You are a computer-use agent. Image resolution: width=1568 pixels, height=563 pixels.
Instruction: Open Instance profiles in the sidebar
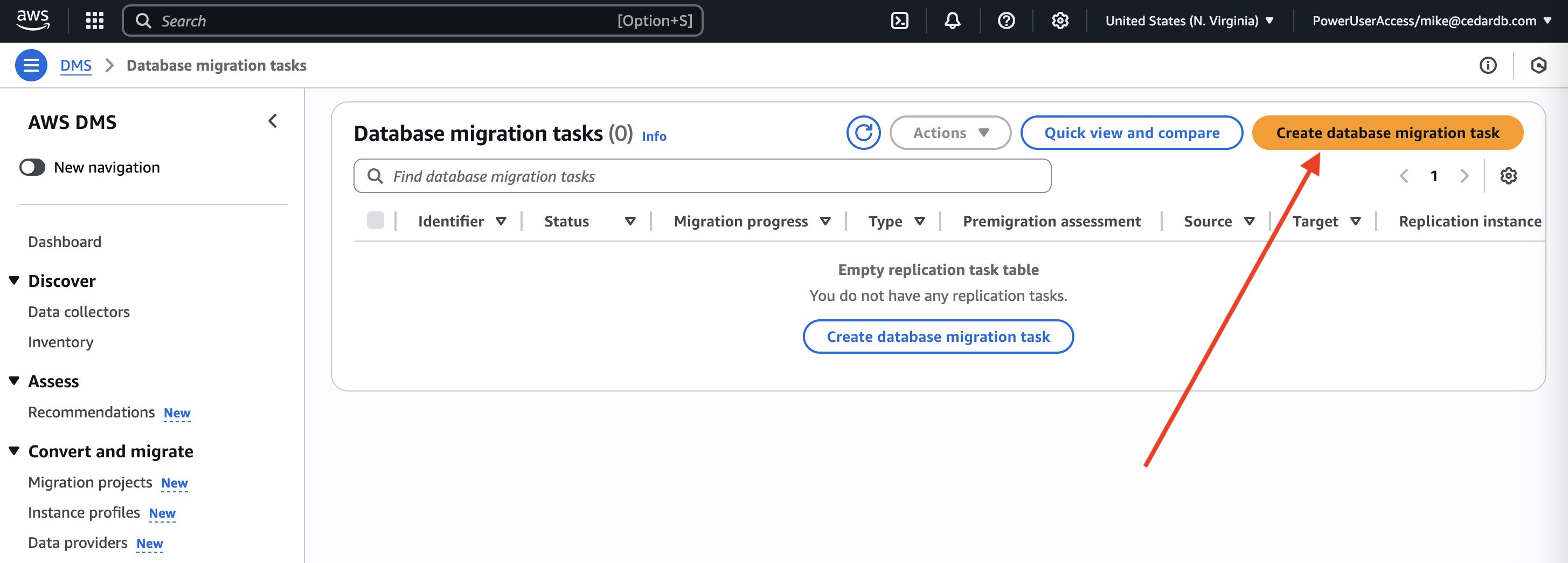tap(84, 513)
